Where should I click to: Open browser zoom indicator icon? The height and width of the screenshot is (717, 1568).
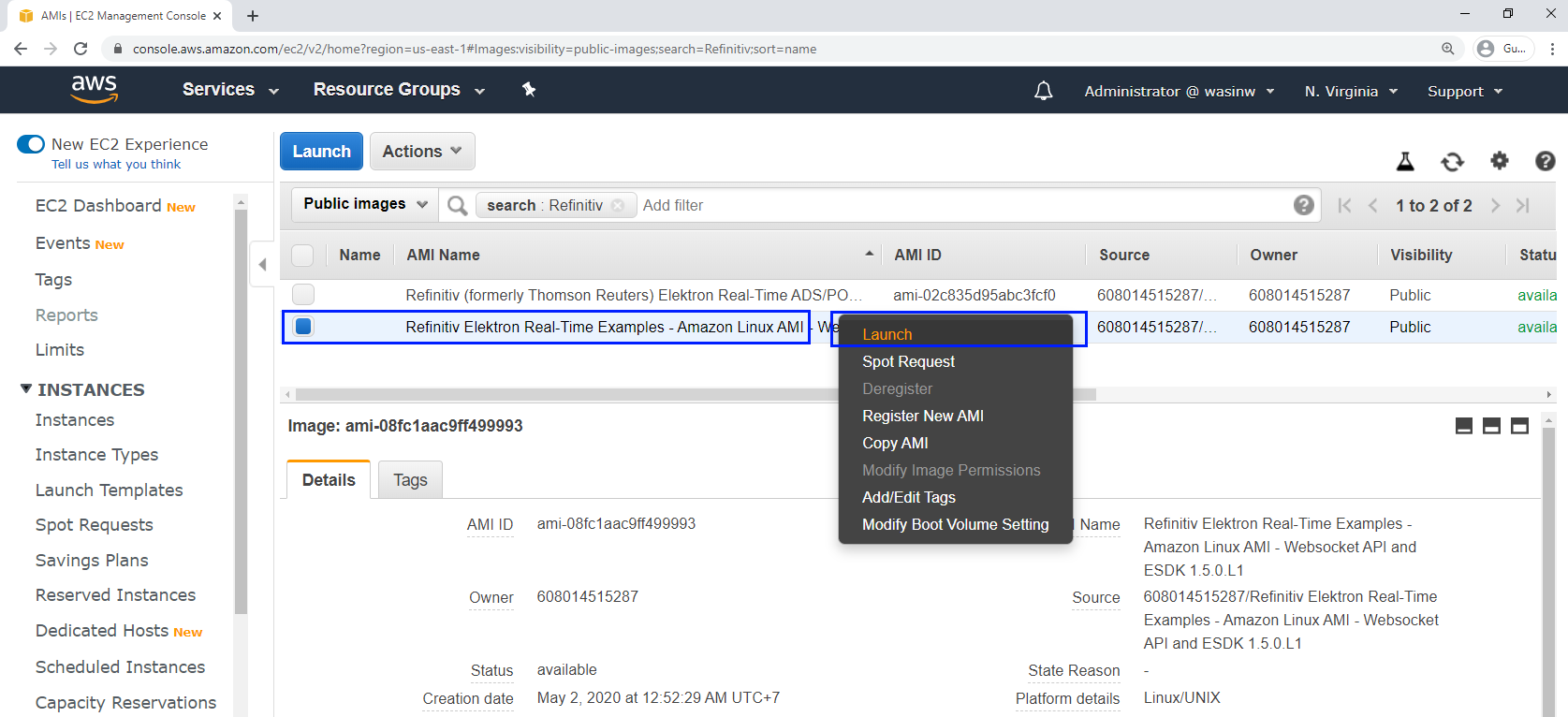1448,49
